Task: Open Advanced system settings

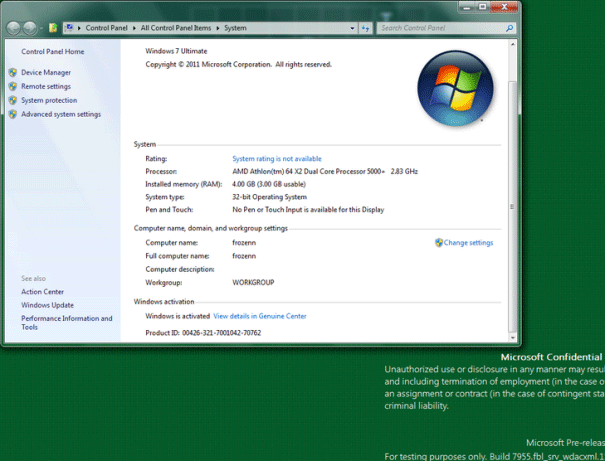Action: (x=61, y=114)
